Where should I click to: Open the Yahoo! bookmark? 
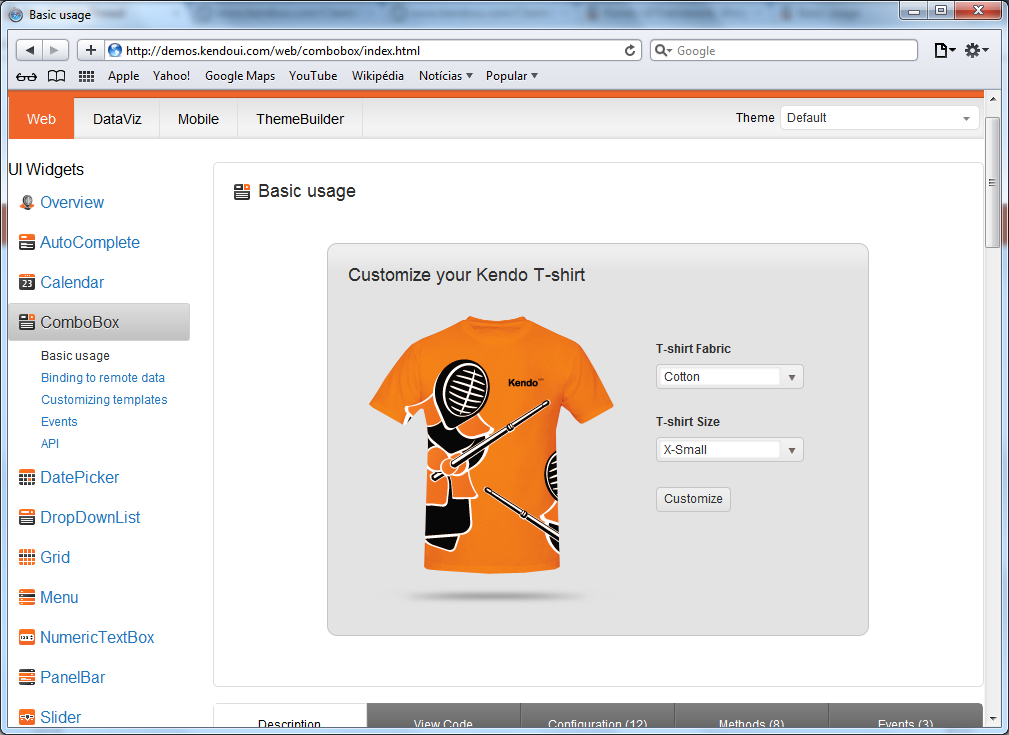(171, 76)
